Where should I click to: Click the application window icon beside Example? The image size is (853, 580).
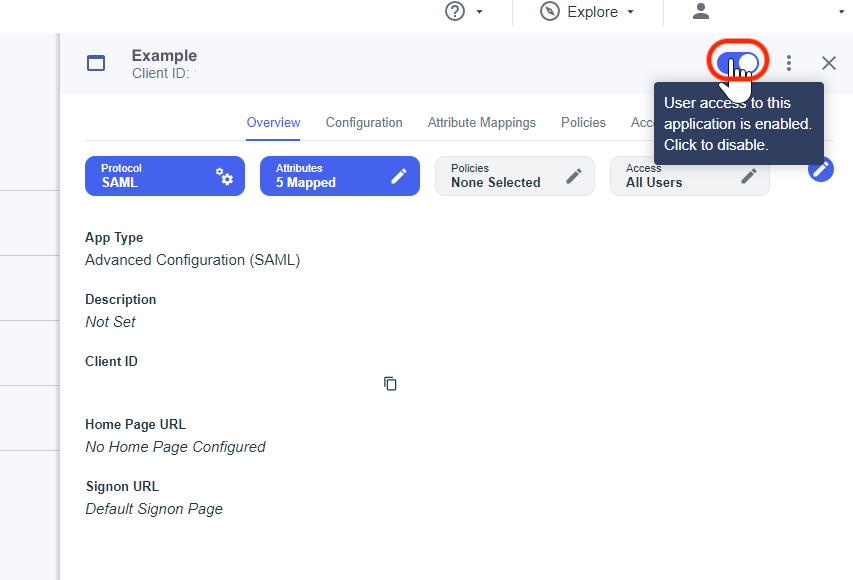[96, 63]
